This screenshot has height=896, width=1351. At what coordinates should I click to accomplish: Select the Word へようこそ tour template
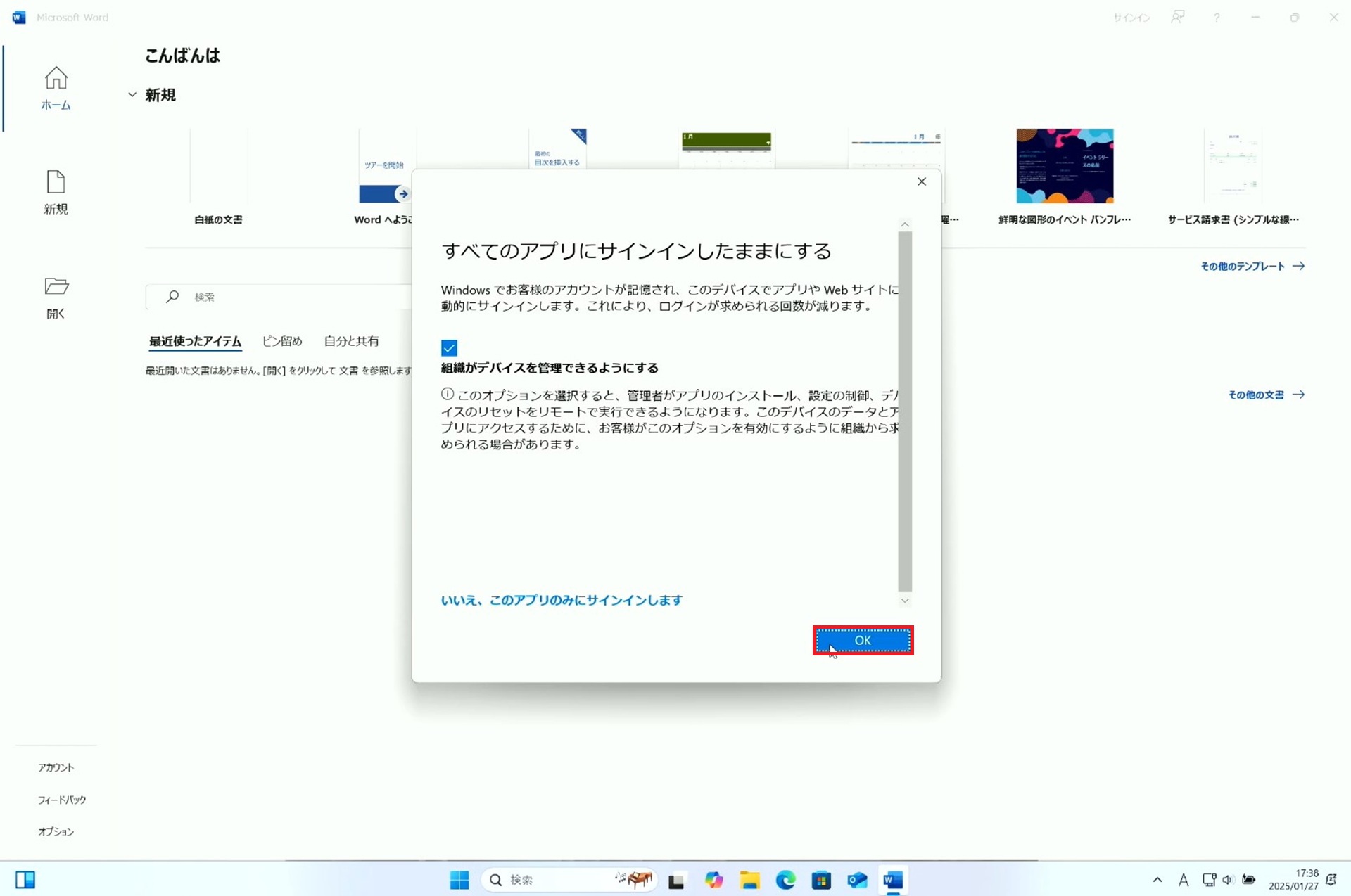384,176
